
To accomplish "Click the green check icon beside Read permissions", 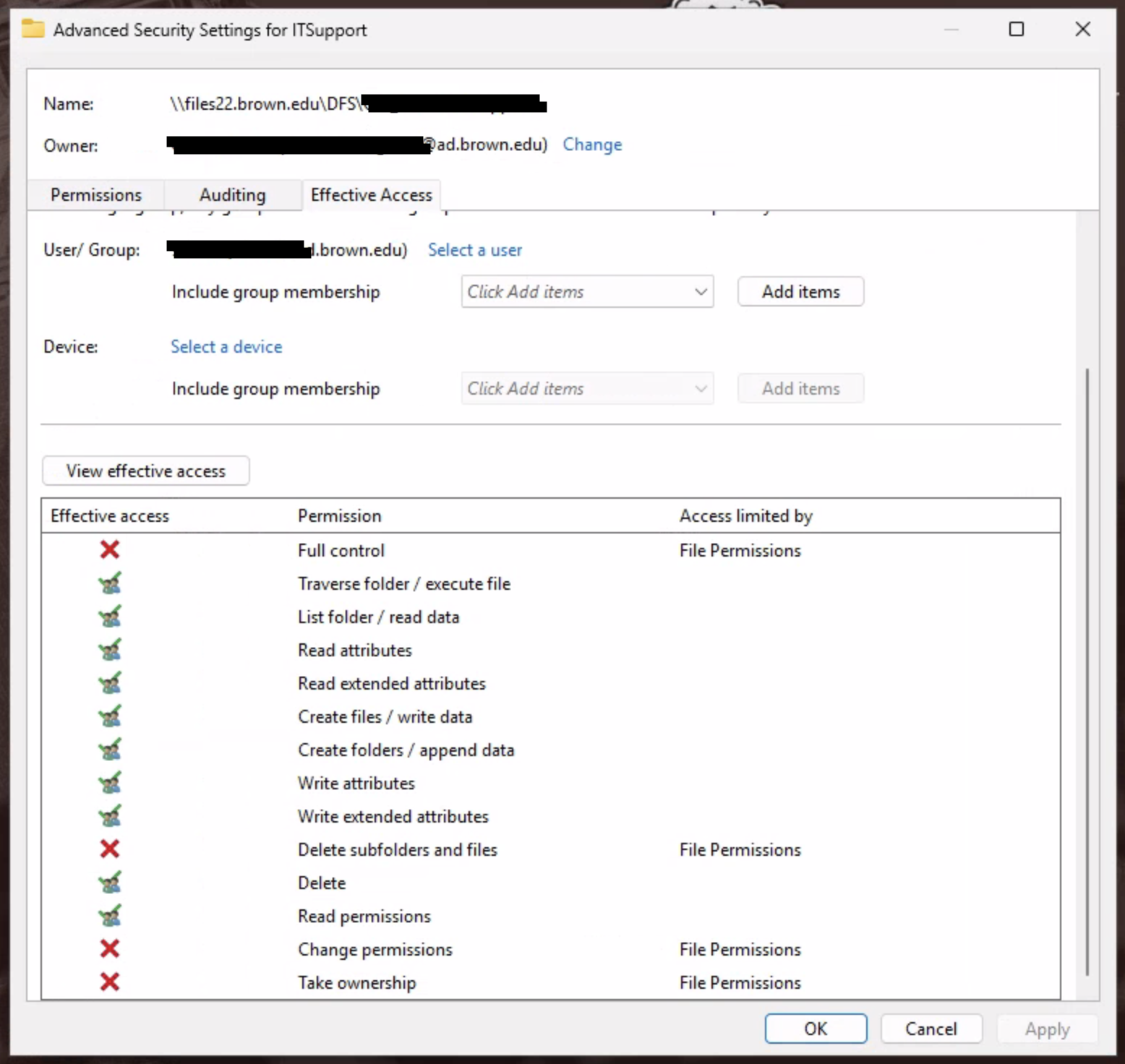I will 110,916.
